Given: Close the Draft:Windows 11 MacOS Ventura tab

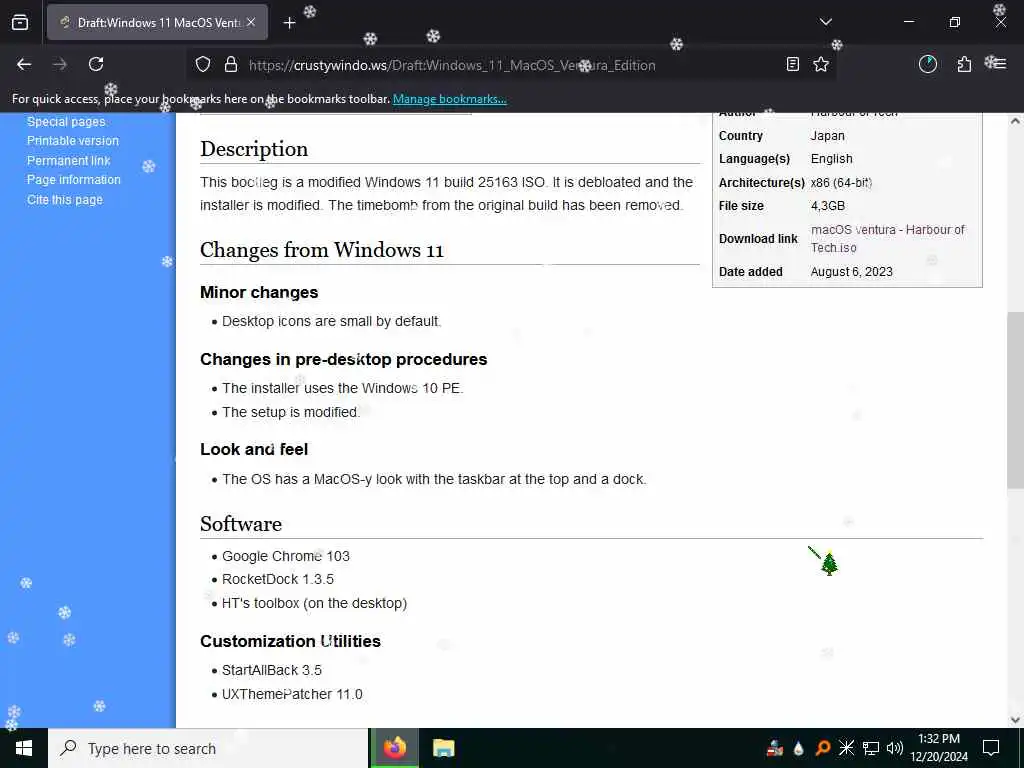Looking at the screenshot, I should tap(251, 22).
